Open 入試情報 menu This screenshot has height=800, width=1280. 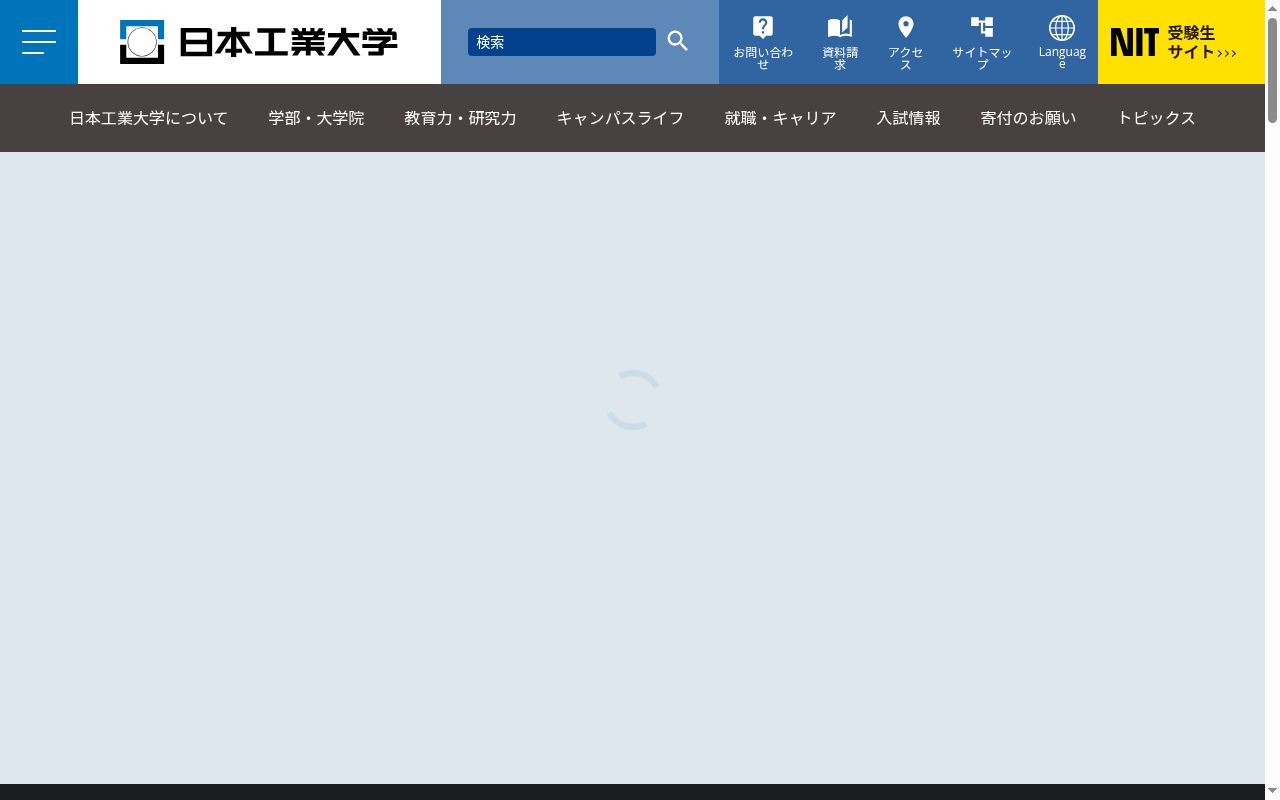(908, 118)
